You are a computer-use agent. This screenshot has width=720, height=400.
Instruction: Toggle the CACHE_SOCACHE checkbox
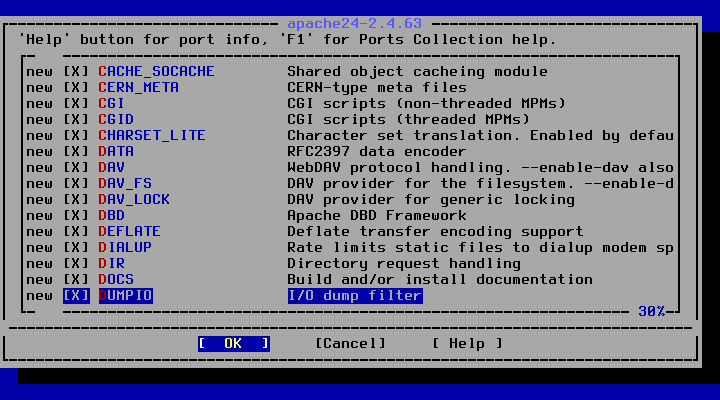coord(76,72)
